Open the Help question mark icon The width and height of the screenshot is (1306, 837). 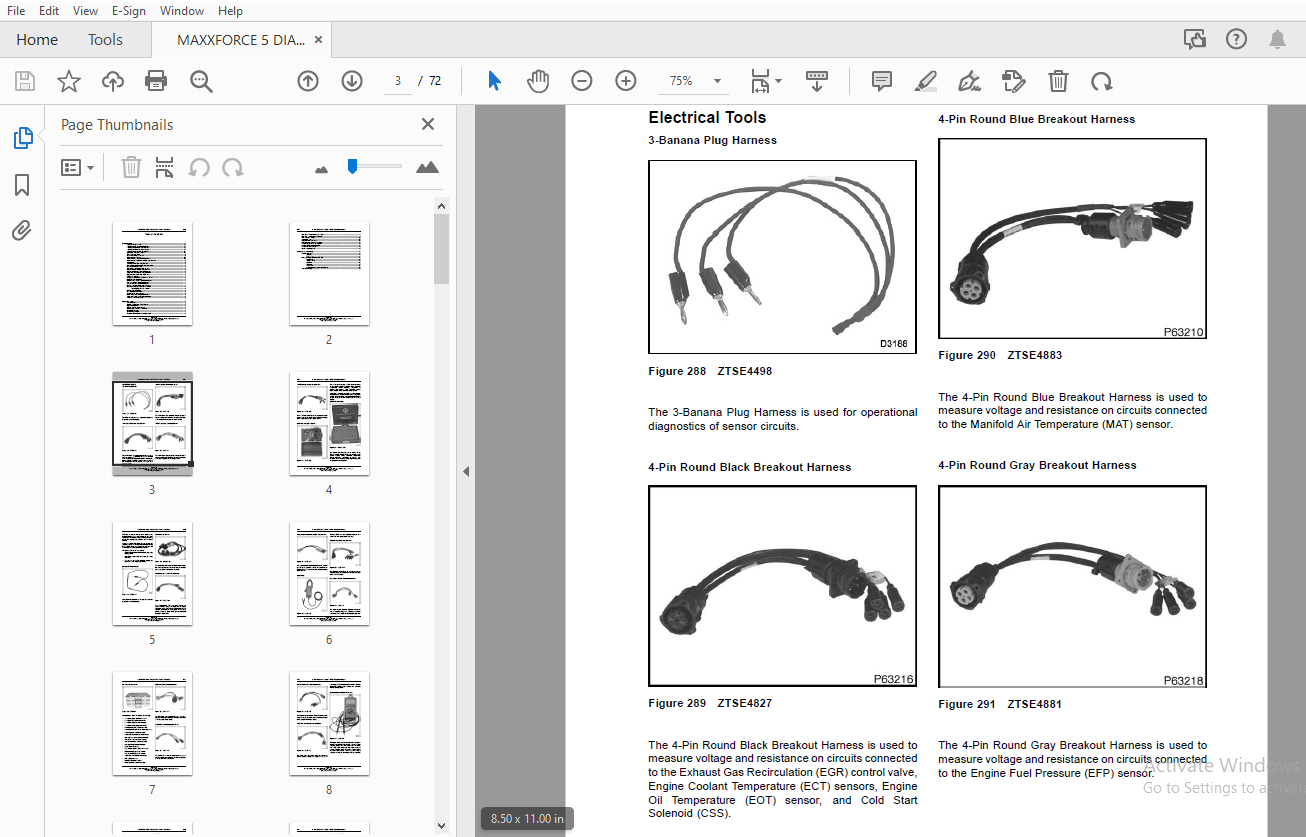tap(1237, 39)
